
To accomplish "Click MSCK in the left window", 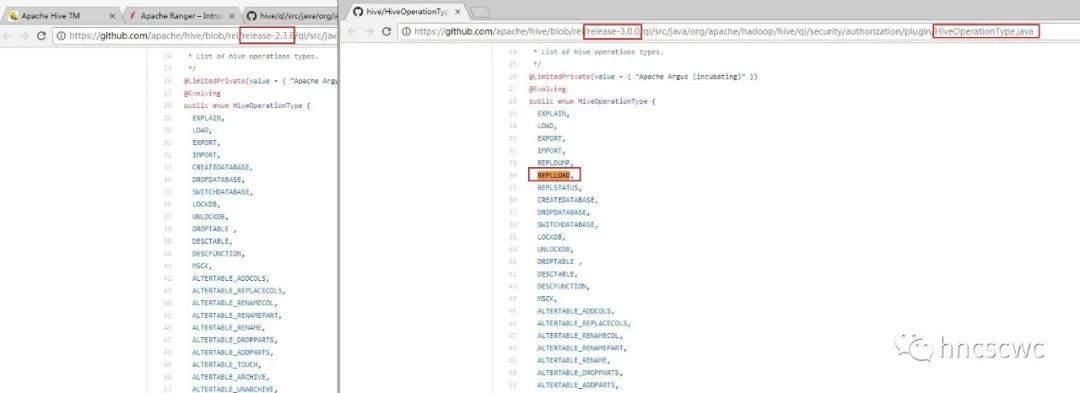I will [202, 266].
